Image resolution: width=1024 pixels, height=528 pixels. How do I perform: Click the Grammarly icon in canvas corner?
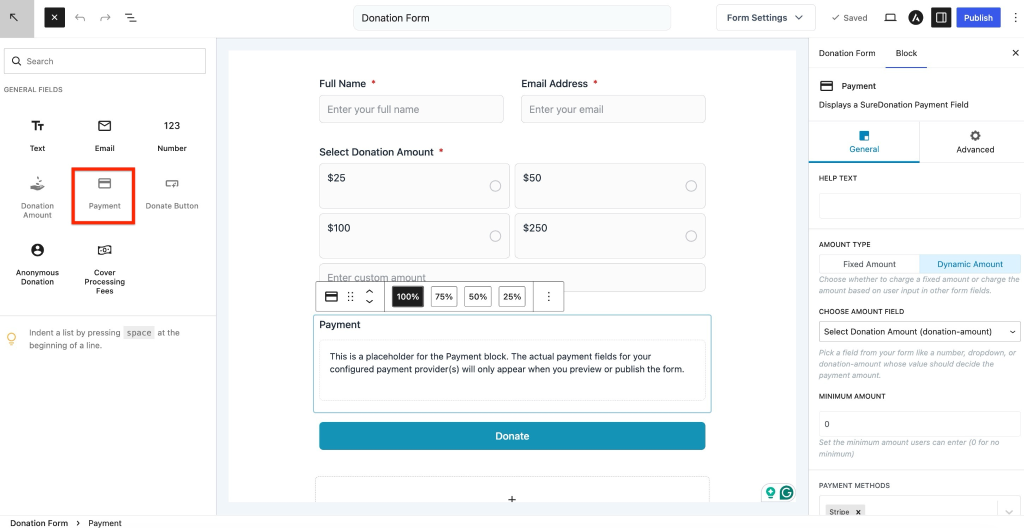coord(787,493)
